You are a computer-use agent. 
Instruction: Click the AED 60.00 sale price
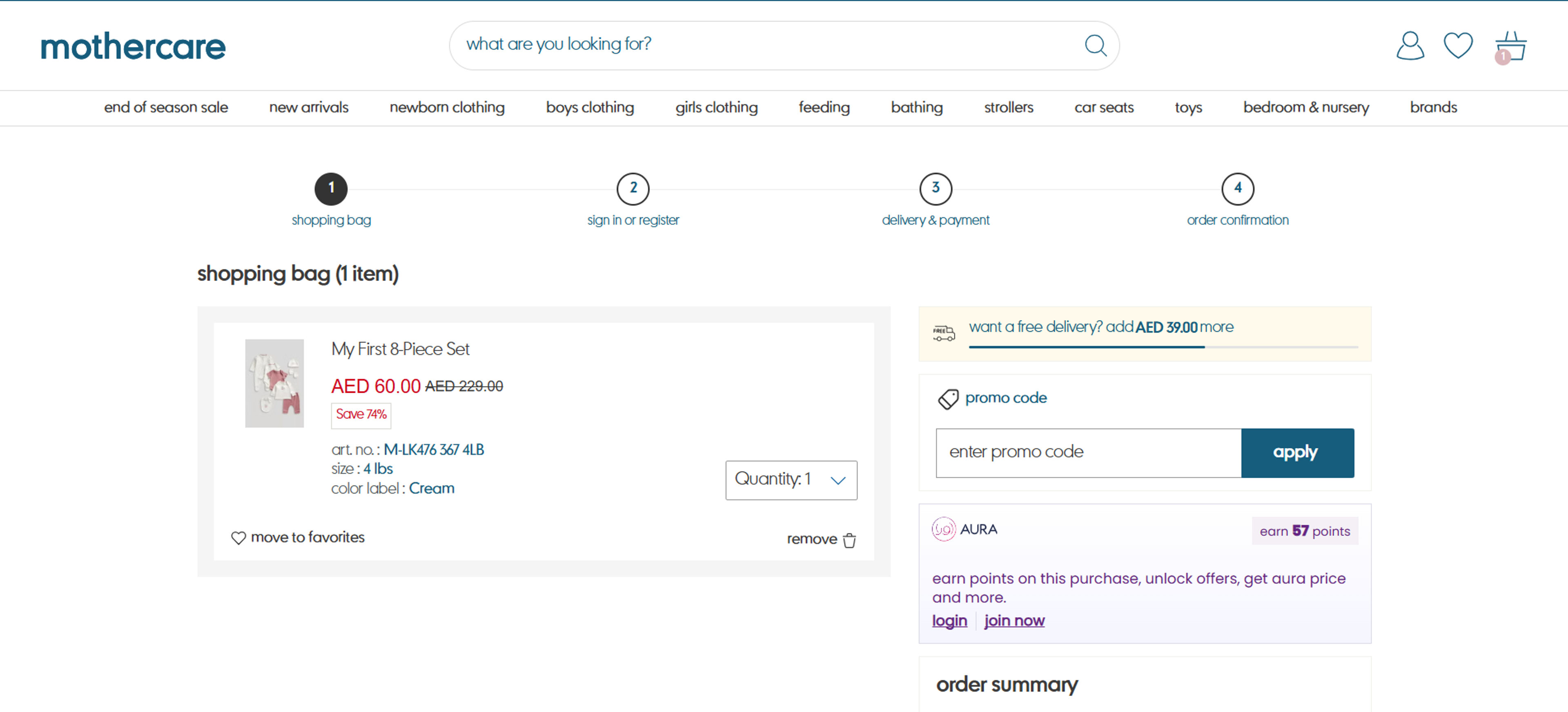click(376, 386)
